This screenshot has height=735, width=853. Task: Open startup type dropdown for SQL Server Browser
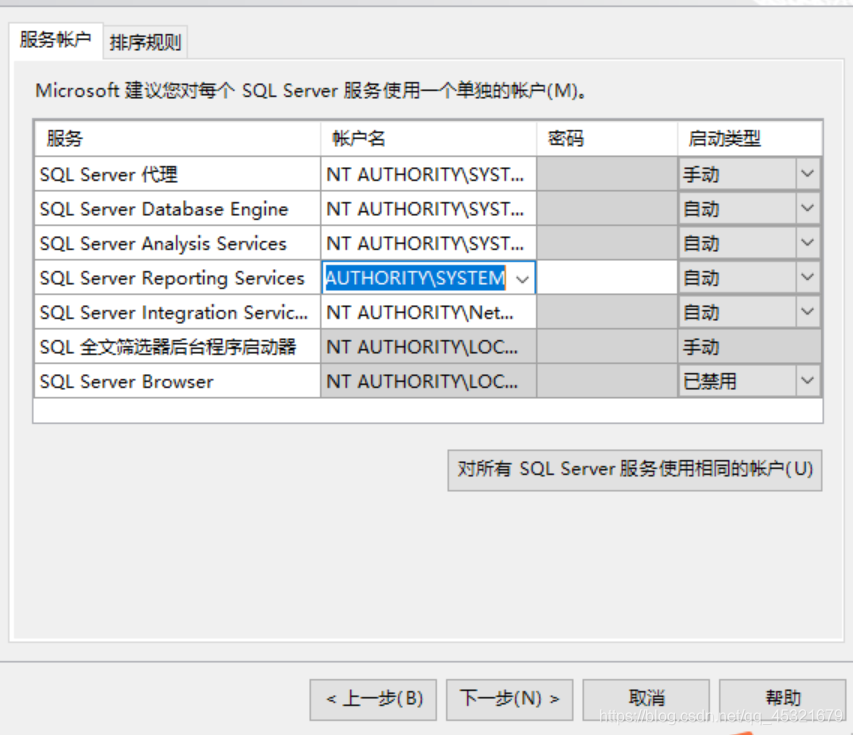[808, 381]
